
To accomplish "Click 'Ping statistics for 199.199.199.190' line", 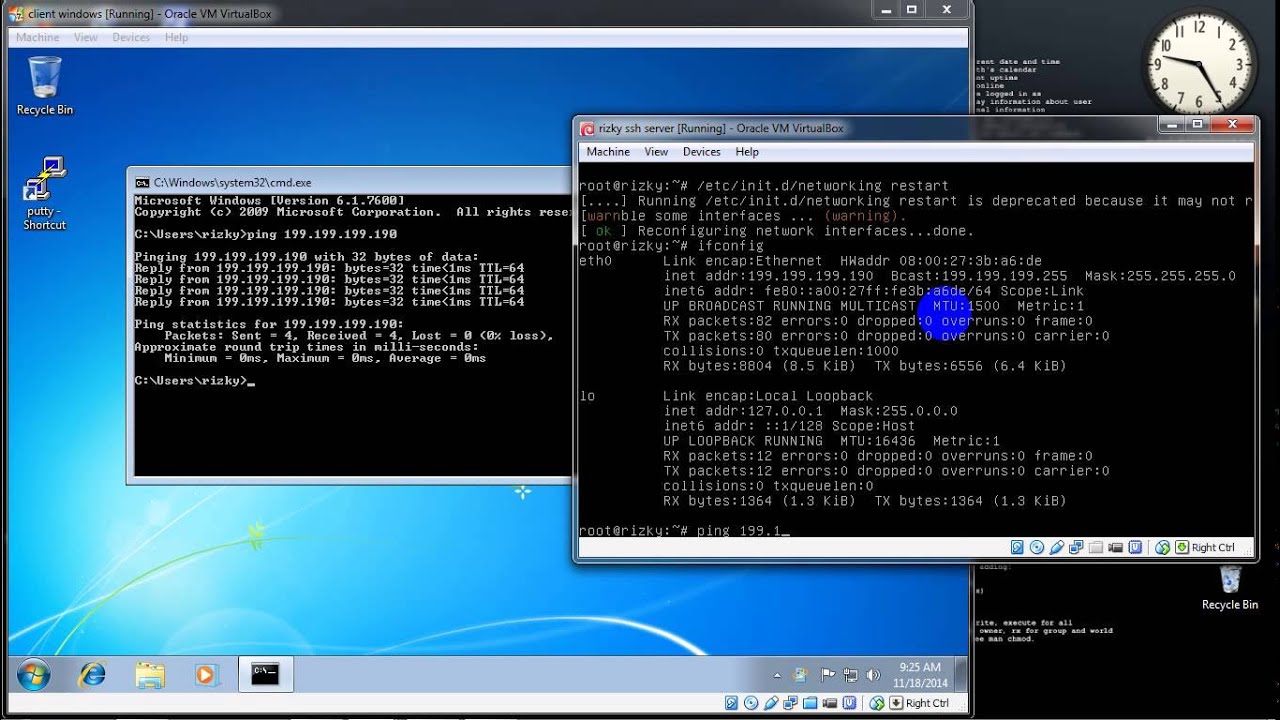I will (x=269, y=324).
